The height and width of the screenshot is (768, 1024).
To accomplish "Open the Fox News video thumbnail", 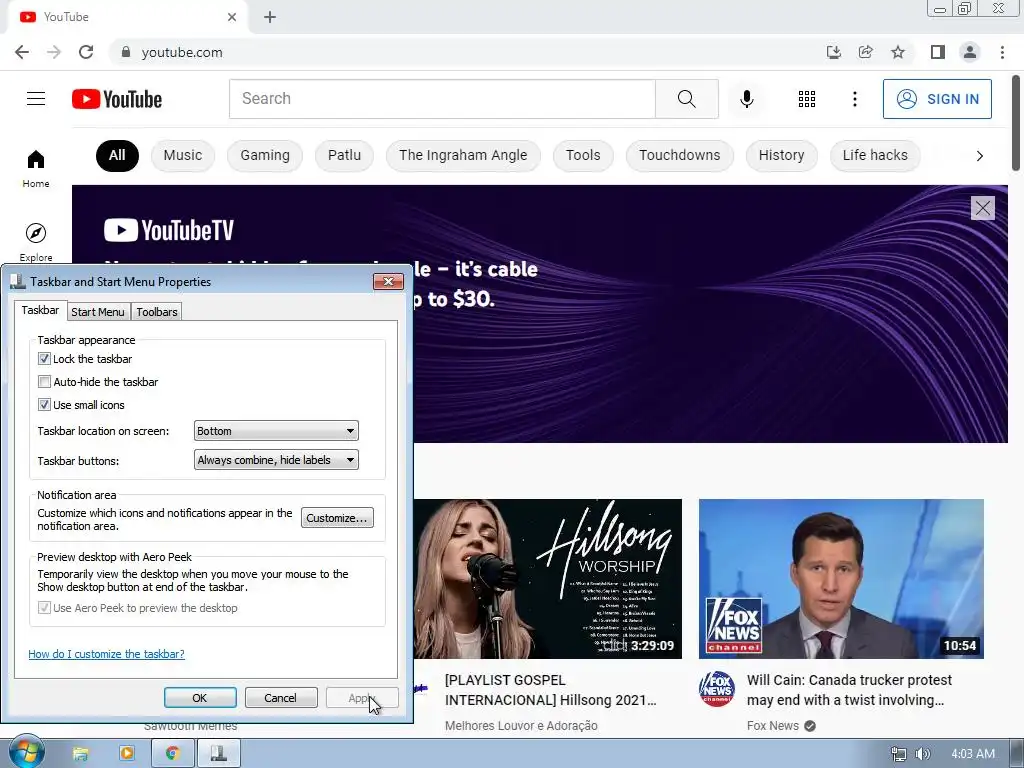I will 841,579.
